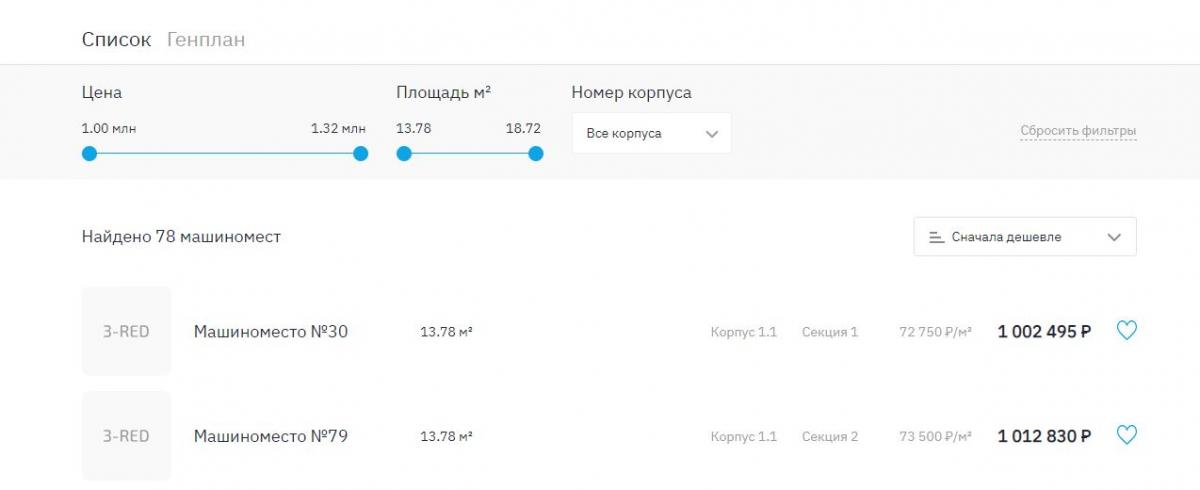
Task: Click the 72 750 ₽/м² value
Action: point(936,331)
